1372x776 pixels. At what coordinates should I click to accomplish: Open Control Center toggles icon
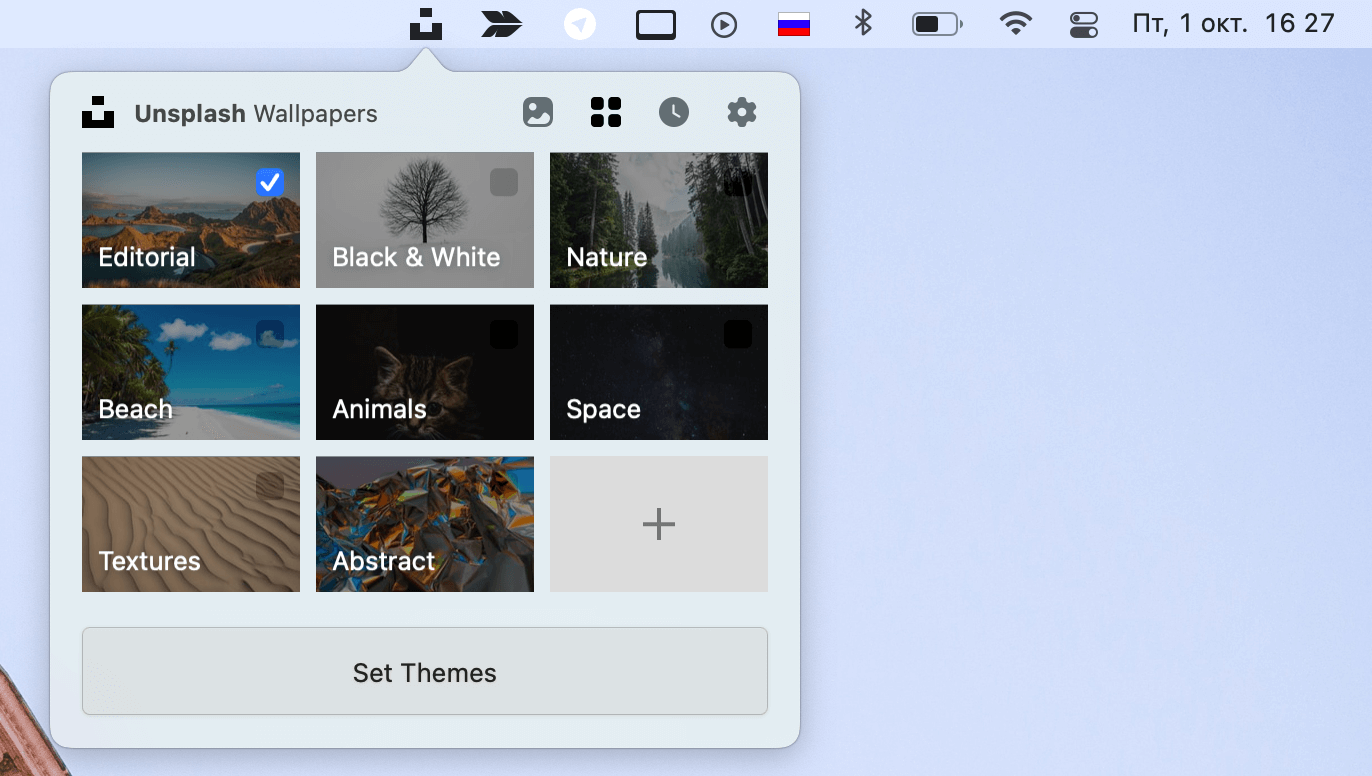coord(1084,24)
